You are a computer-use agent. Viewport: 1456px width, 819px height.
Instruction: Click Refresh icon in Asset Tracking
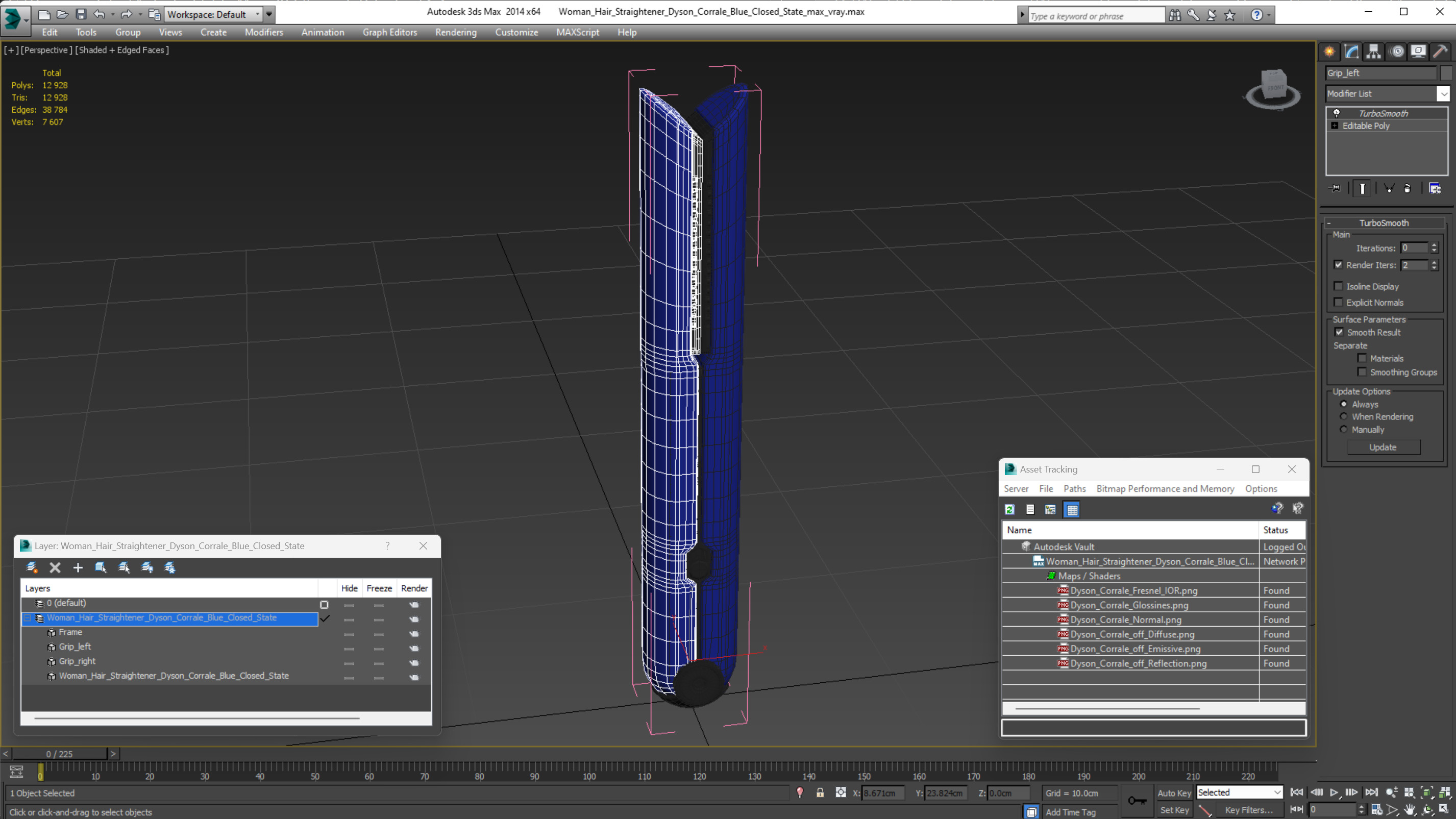(1009, 509)
